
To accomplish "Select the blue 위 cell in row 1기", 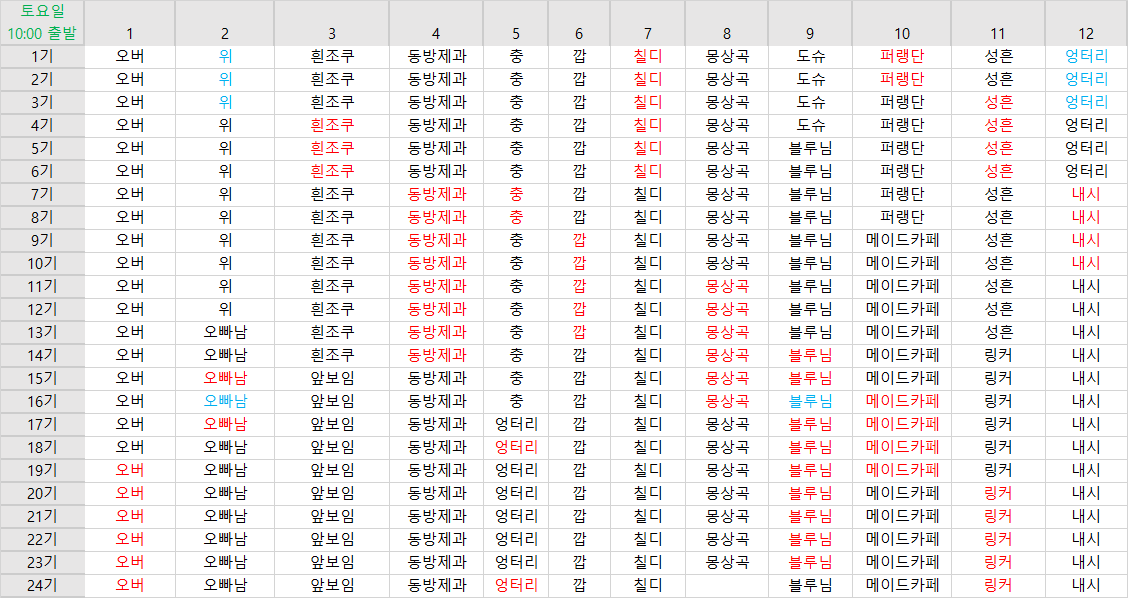I will (225, 56).
